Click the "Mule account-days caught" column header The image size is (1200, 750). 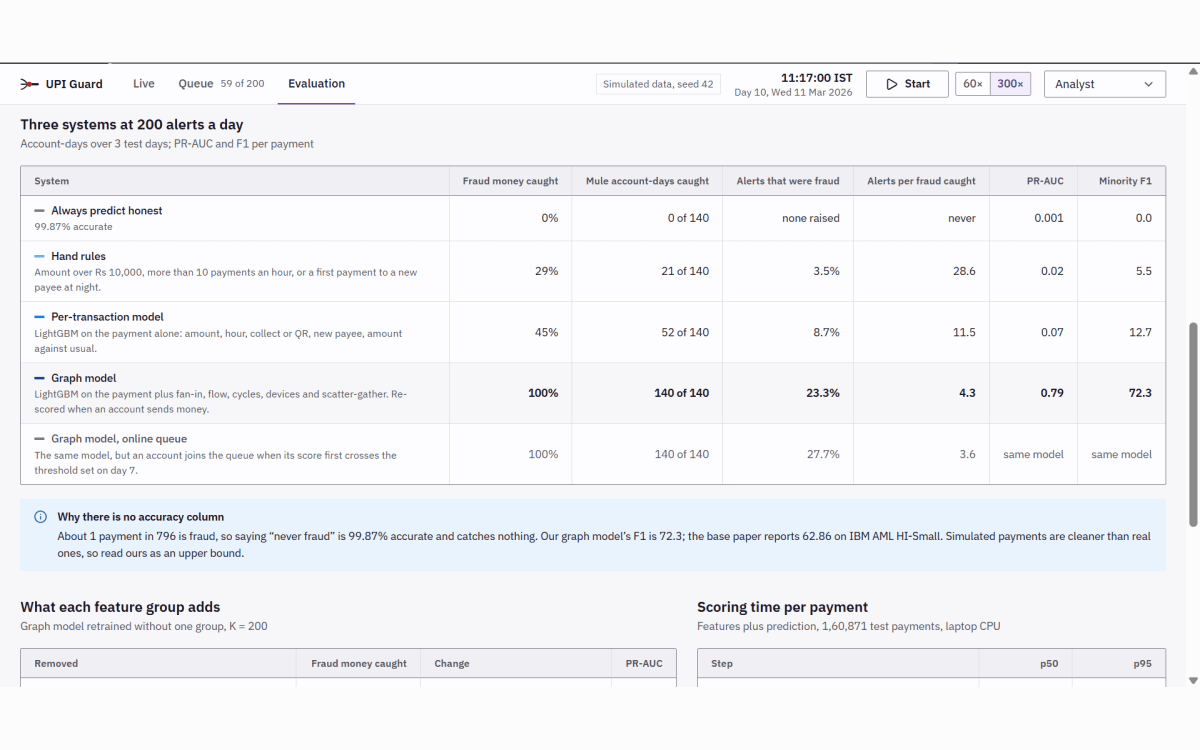[647, 181]
